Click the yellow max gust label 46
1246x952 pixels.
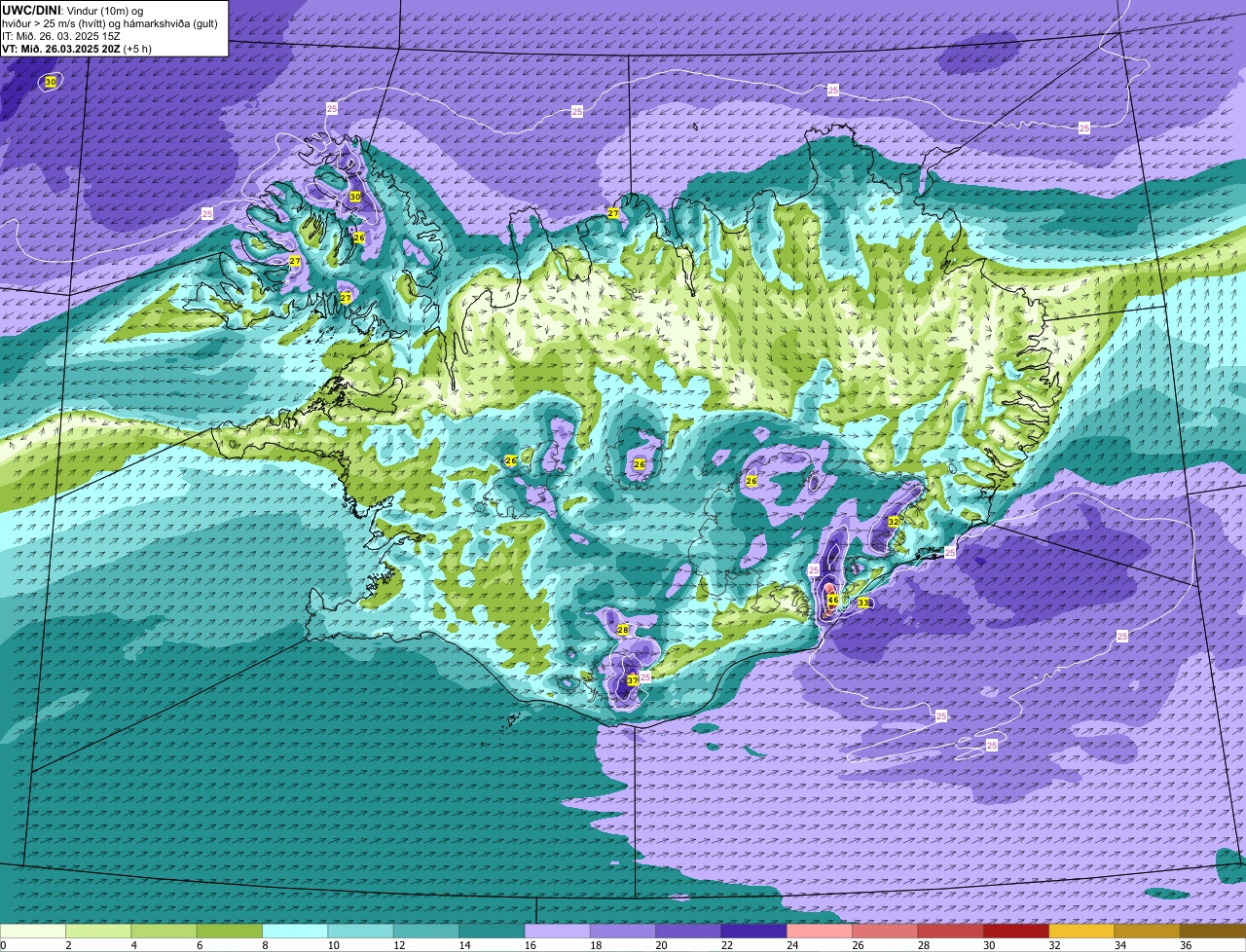(833, 600)
